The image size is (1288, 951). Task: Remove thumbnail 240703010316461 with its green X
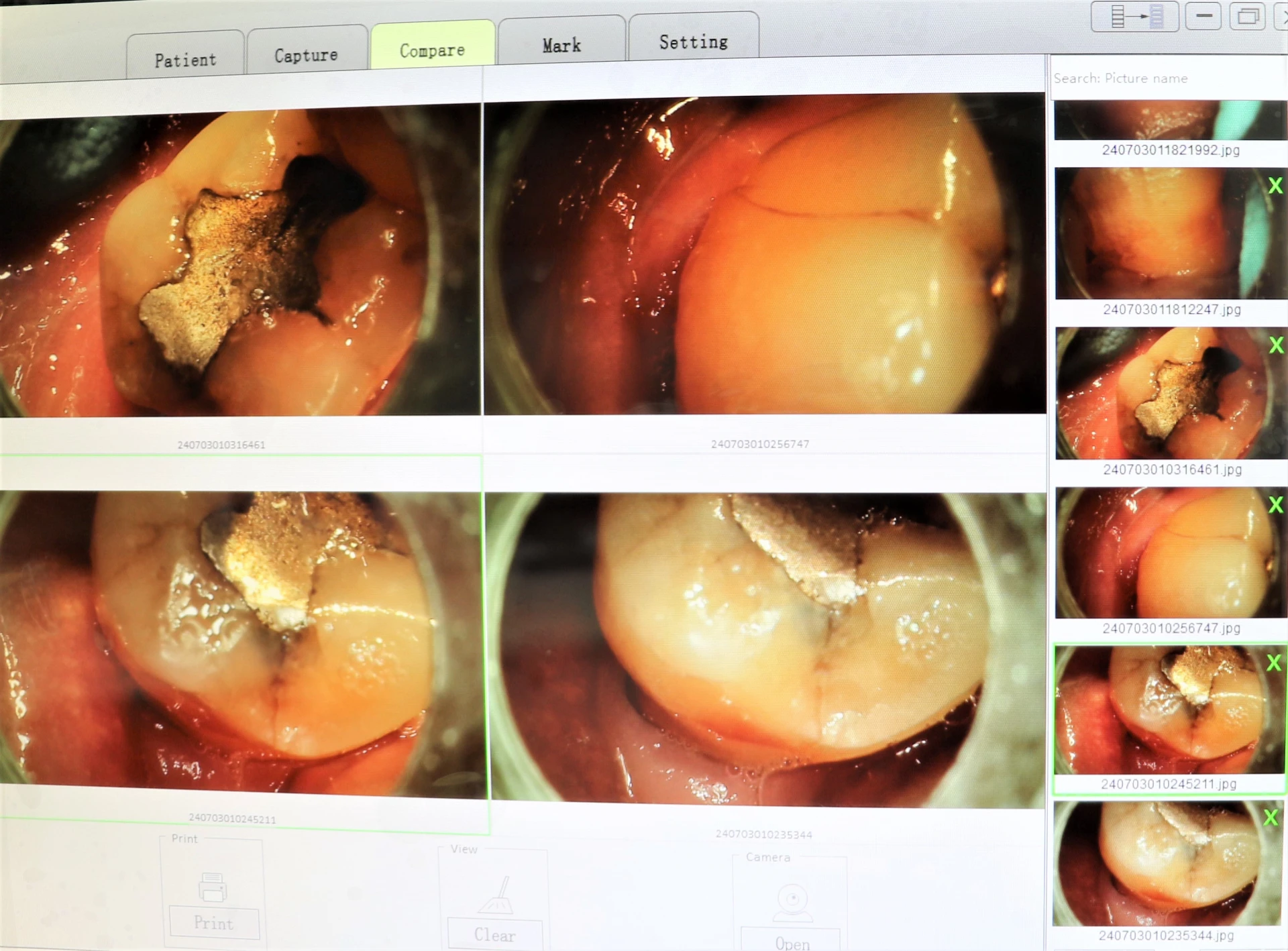click(1276, 345)
